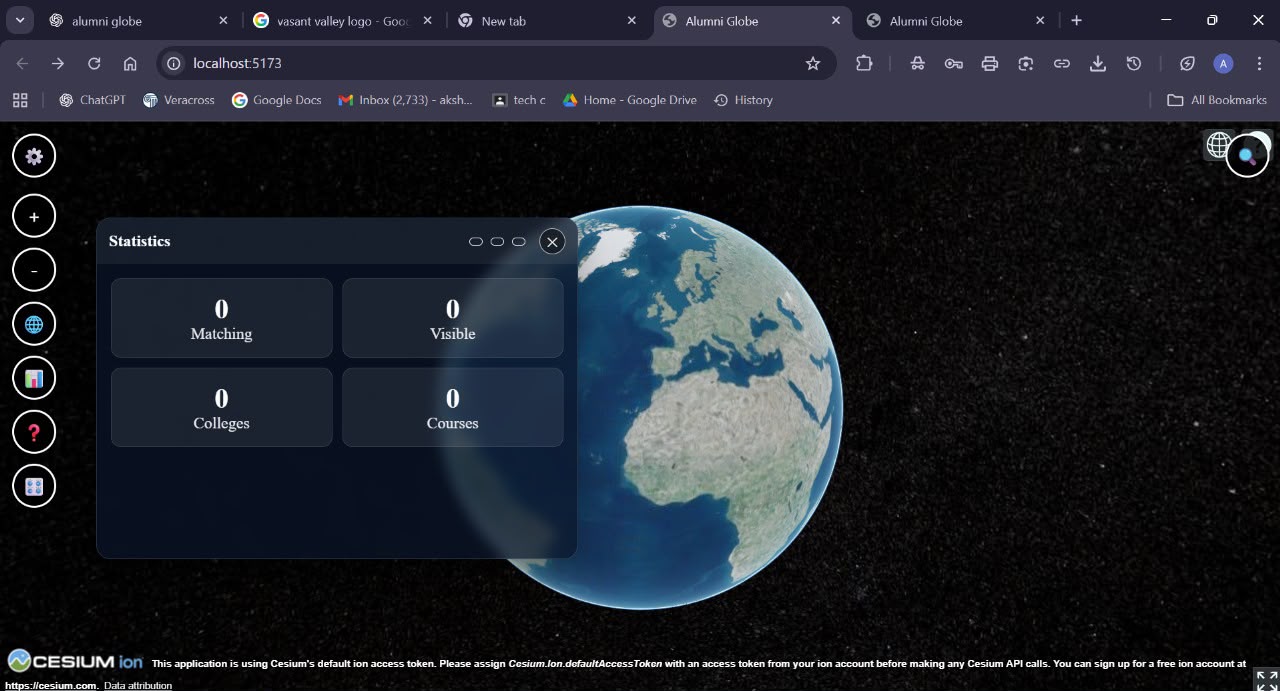Open the apps grid in the bookmarks bar
The height and width of the screenshot is (691, 1280).
[x=20, y=100]
